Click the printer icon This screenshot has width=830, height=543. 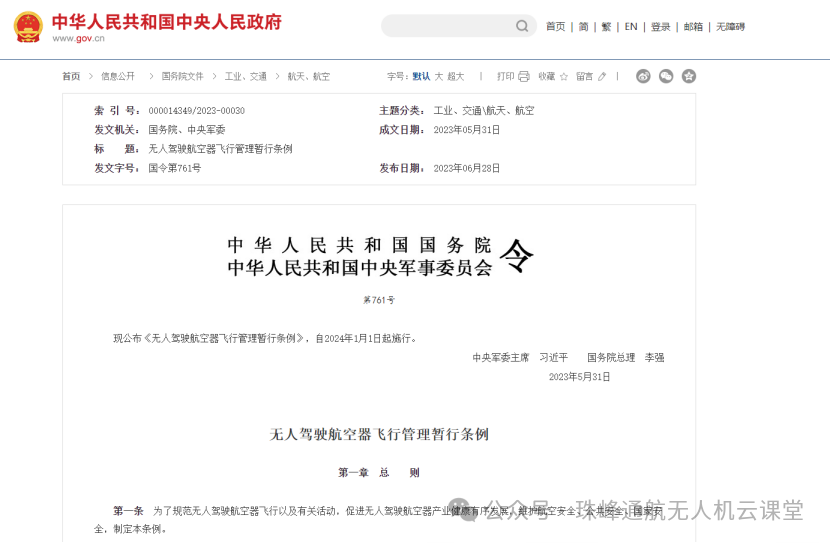click(524, 76)
